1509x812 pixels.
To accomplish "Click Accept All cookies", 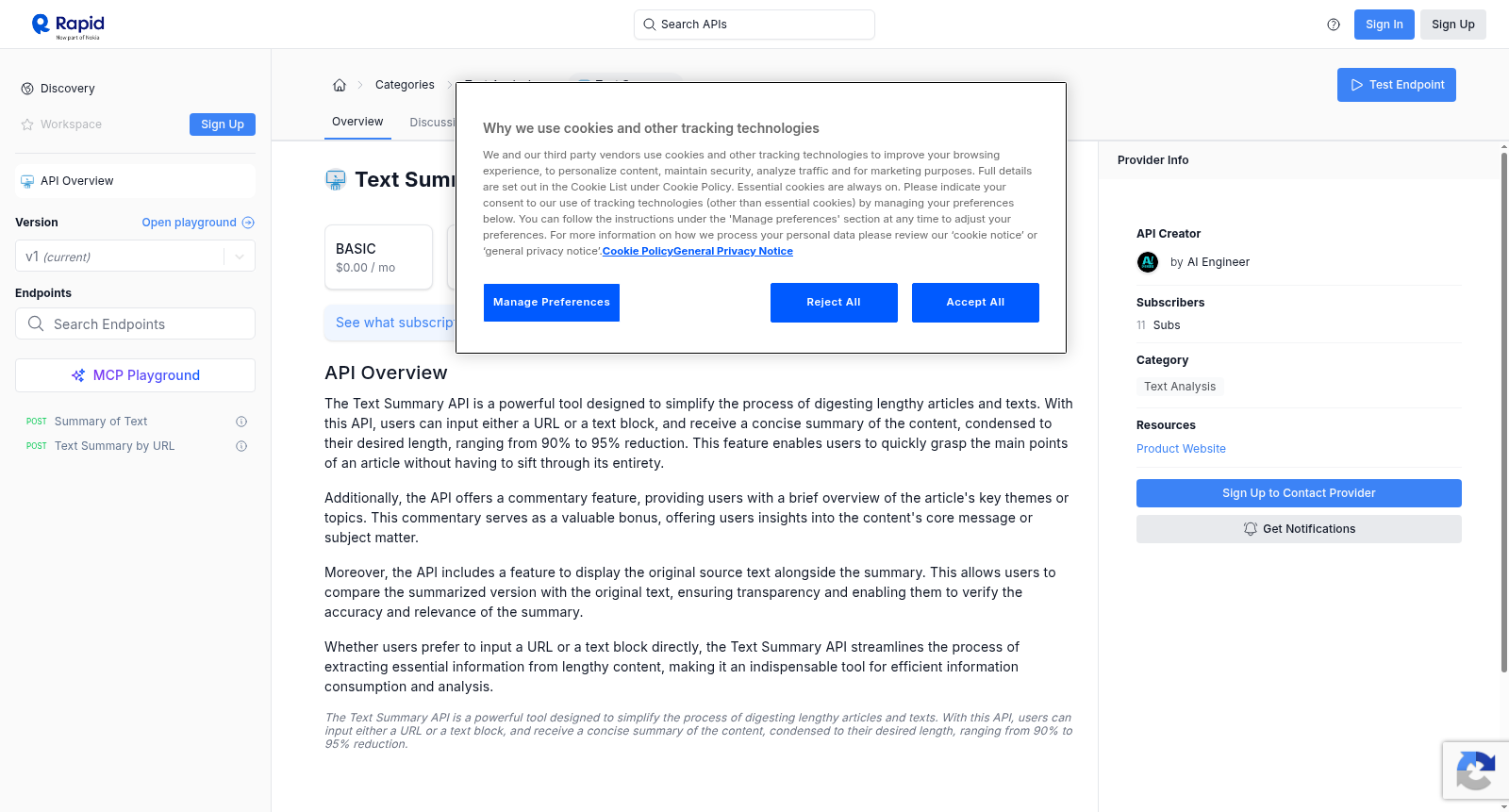I will tap(975, 303).
